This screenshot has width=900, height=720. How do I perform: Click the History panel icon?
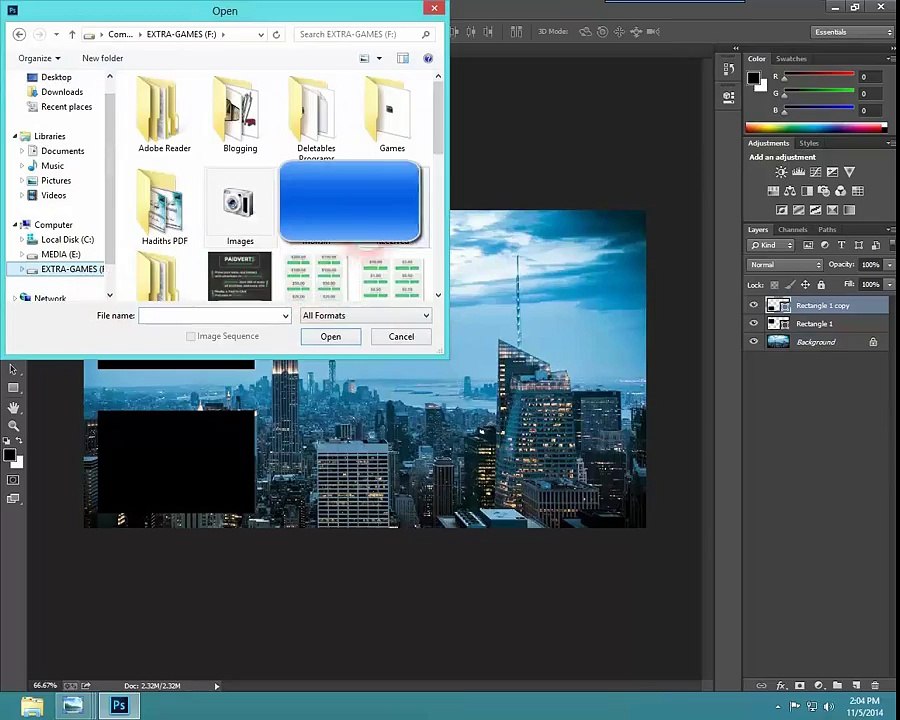[728, 69]
